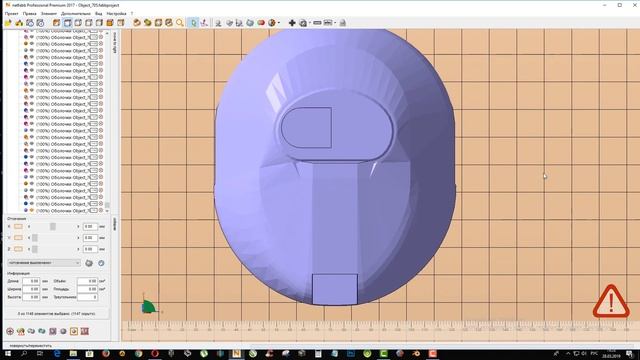Viewport: 640px width, 360px height.
Task: Click the parts tree scrollbar up arrow
Action: click(107, 33)
